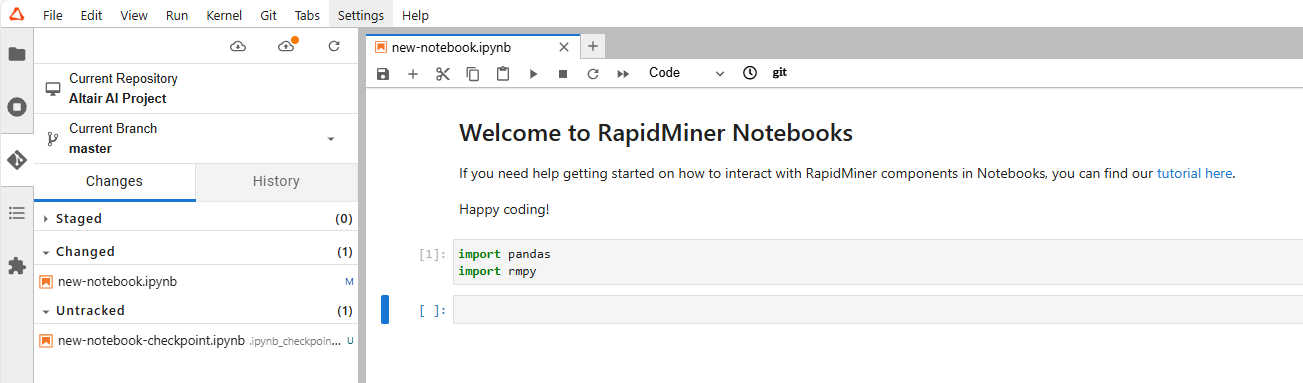
Task: Open the Table of Contents sidebar icon
Action: (x=17, y=213)
